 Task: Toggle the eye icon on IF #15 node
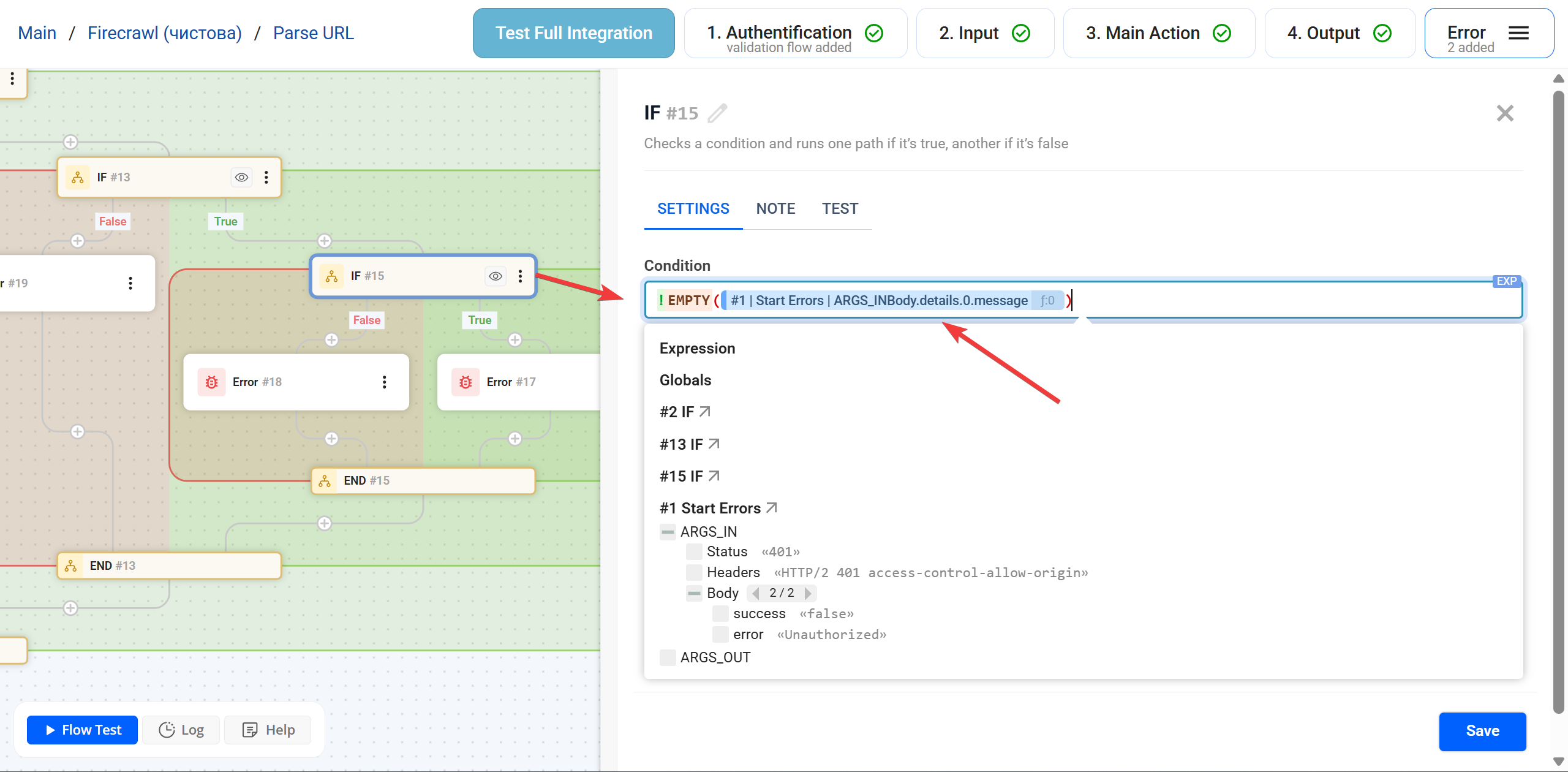point(496,276)
